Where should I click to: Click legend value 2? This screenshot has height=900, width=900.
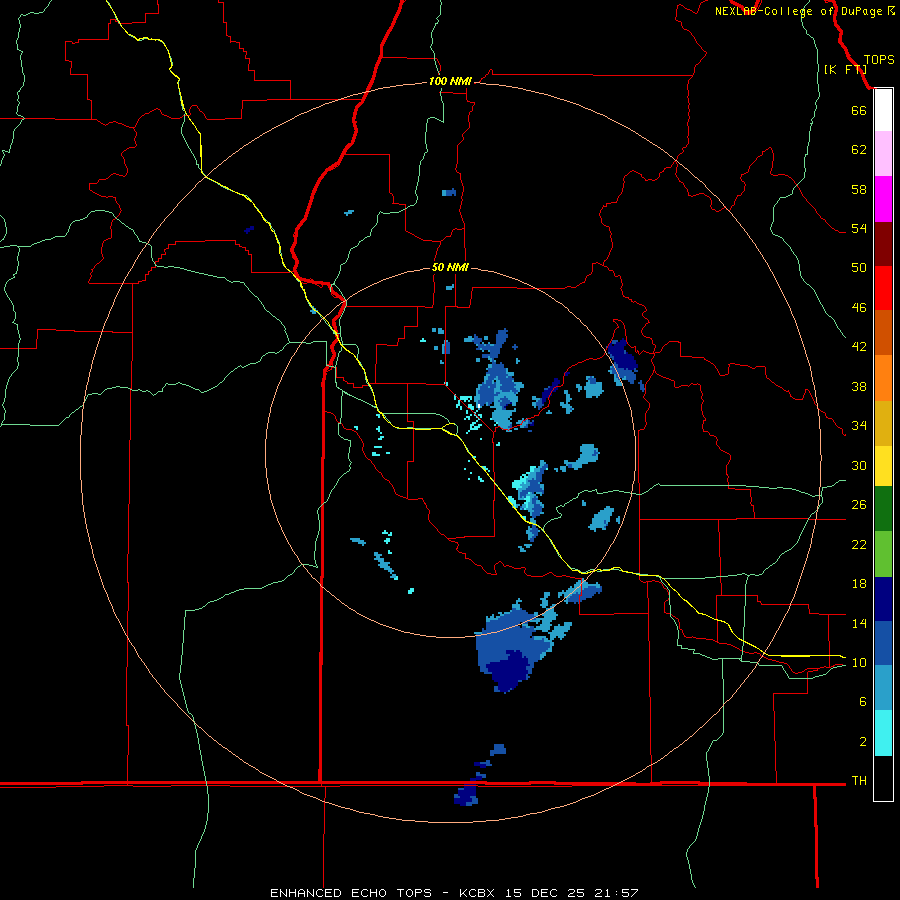(863, 742)
